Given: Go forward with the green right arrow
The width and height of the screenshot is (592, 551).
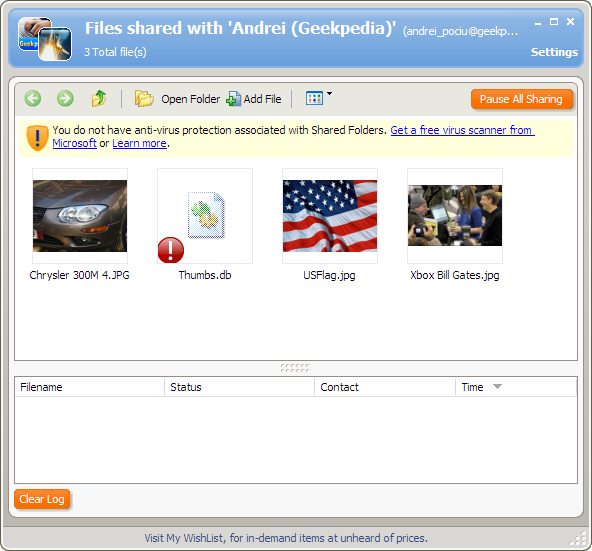Looking at the screenshot, I should [65, 99].
